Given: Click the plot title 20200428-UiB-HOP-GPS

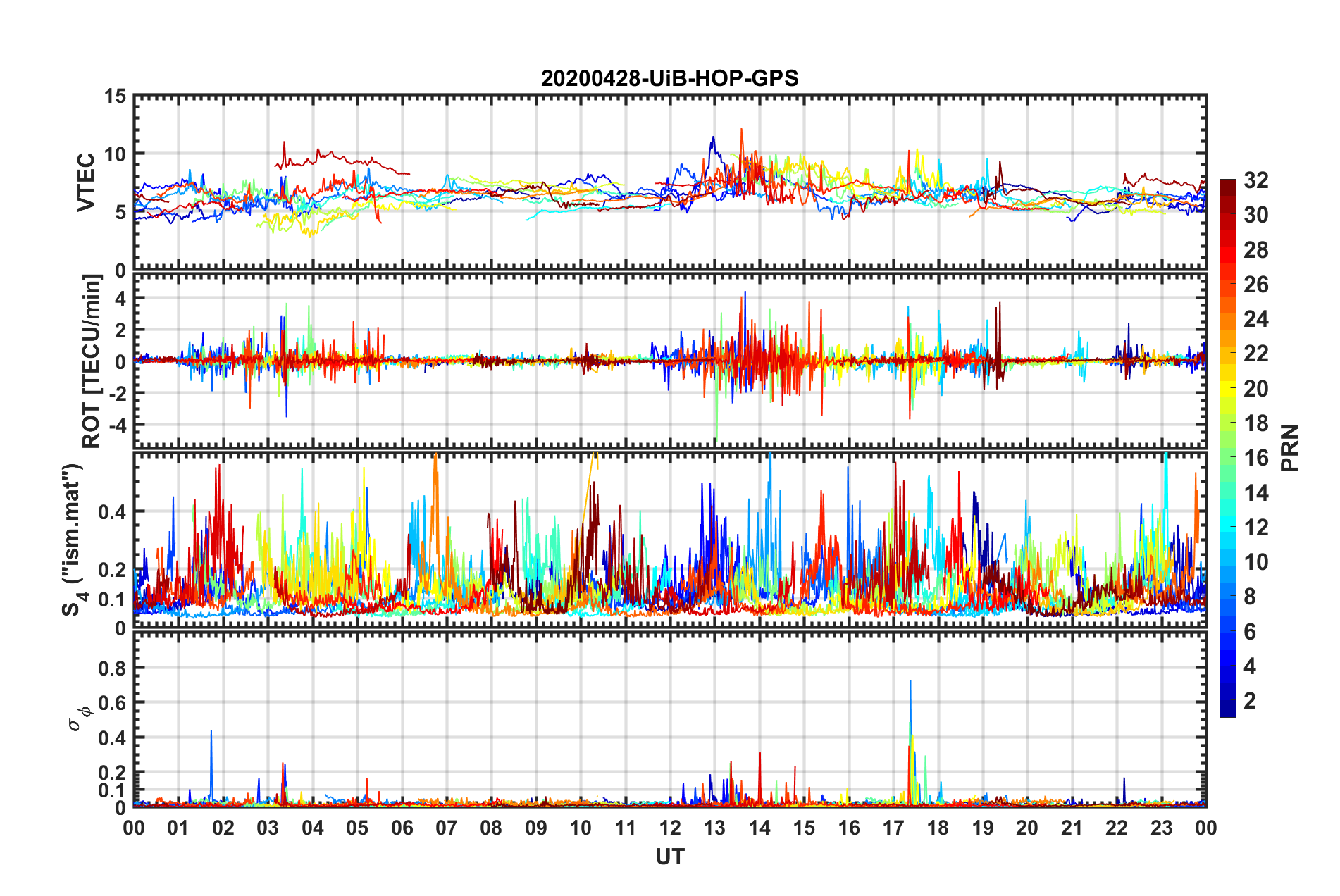Looking at the screenshot, I should 669,78.
